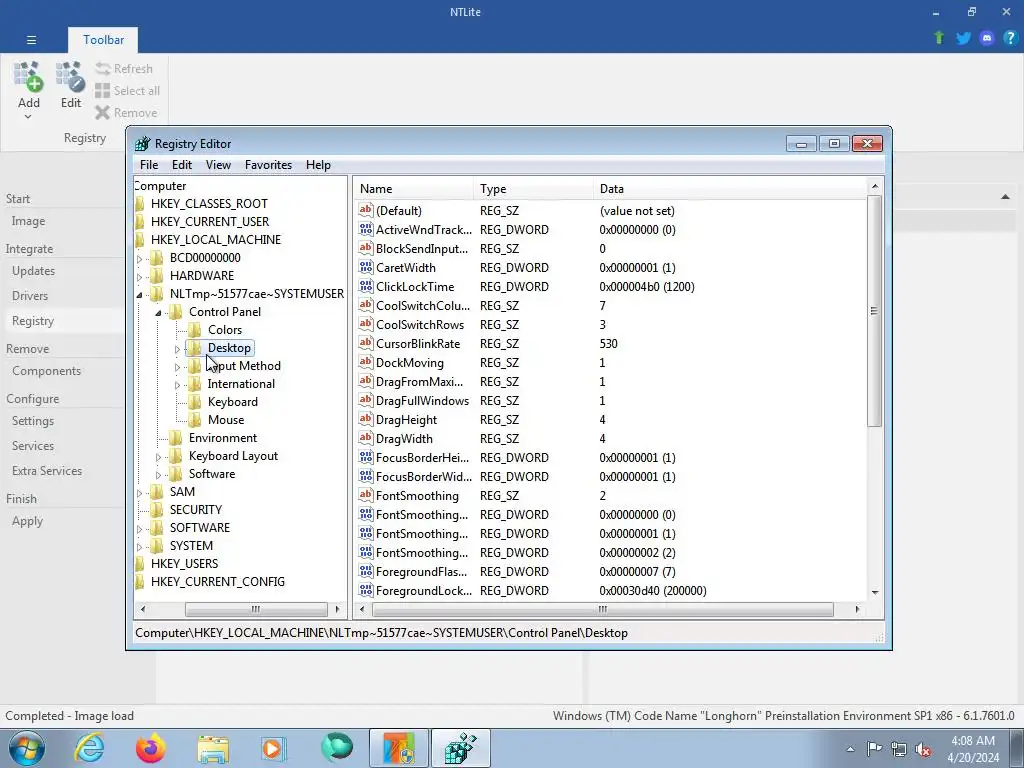Click the Name column header
This screenshot has width=1024, height=768.
[x=414, y=189]
